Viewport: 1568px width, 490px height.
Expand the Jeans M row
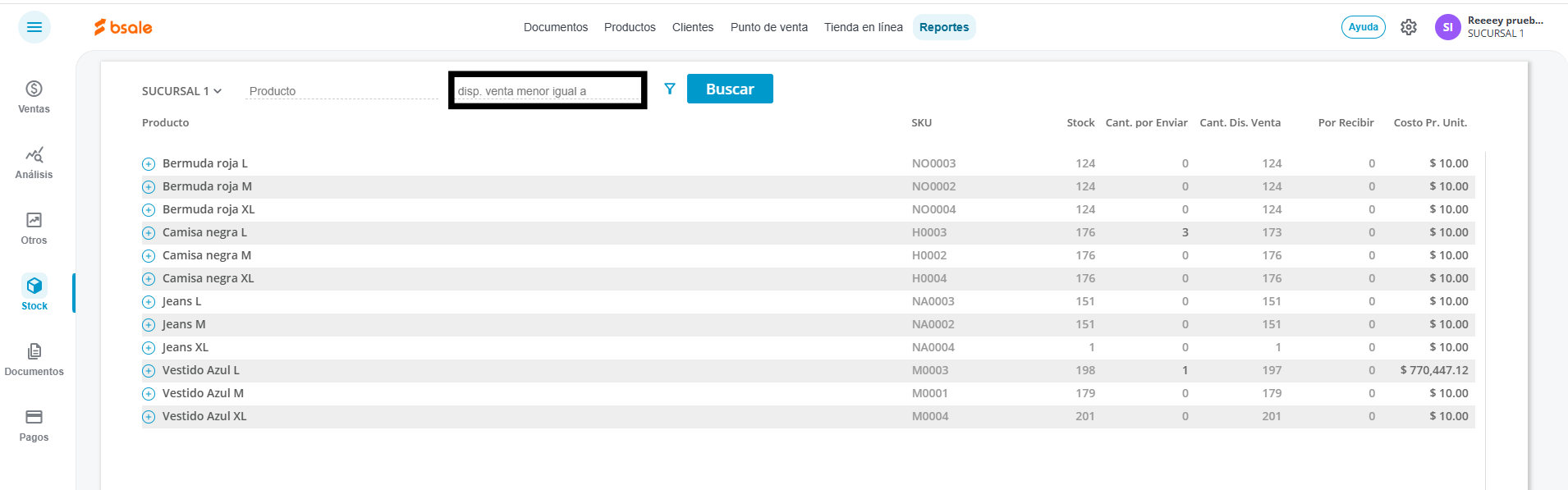[149, 325]
